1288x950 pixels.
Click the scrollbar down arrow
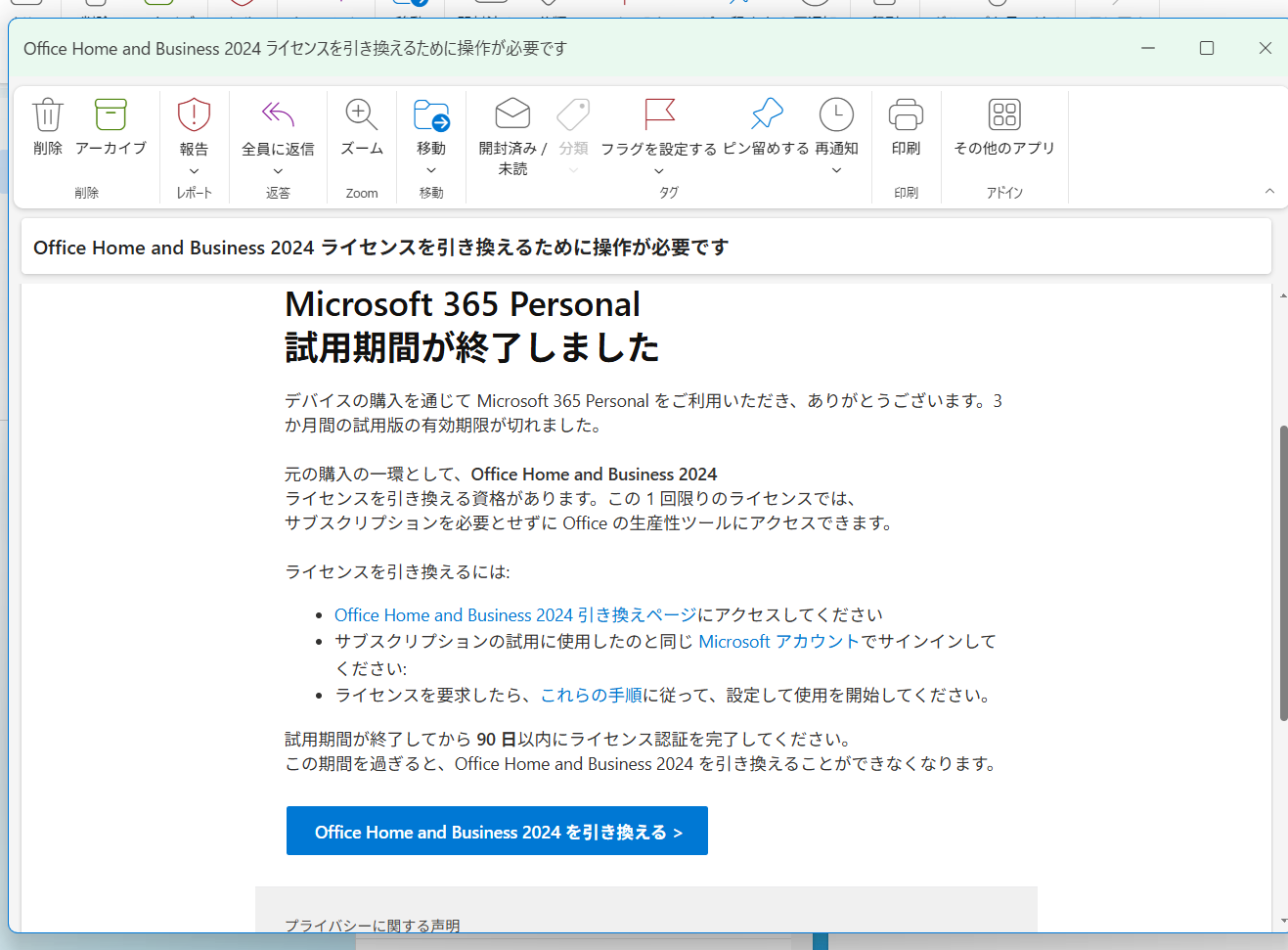pos(1283,921)
